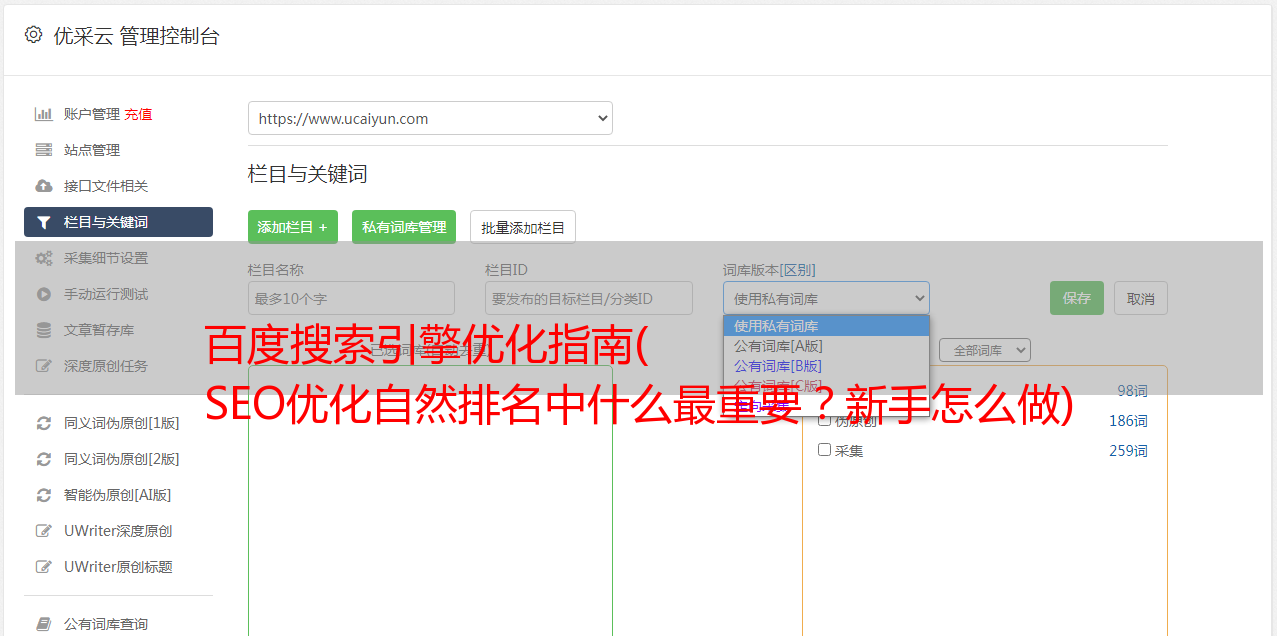Viewport: 1277px width, 636px height.
Task: Tick the 采集 checkbox
Action: pos(825,450)
